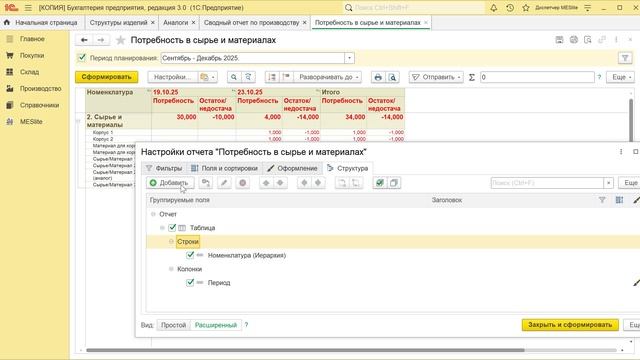Viewport: 640px width, 360px height.
Task: Add report to favorites star
Action: coord(120,40)
